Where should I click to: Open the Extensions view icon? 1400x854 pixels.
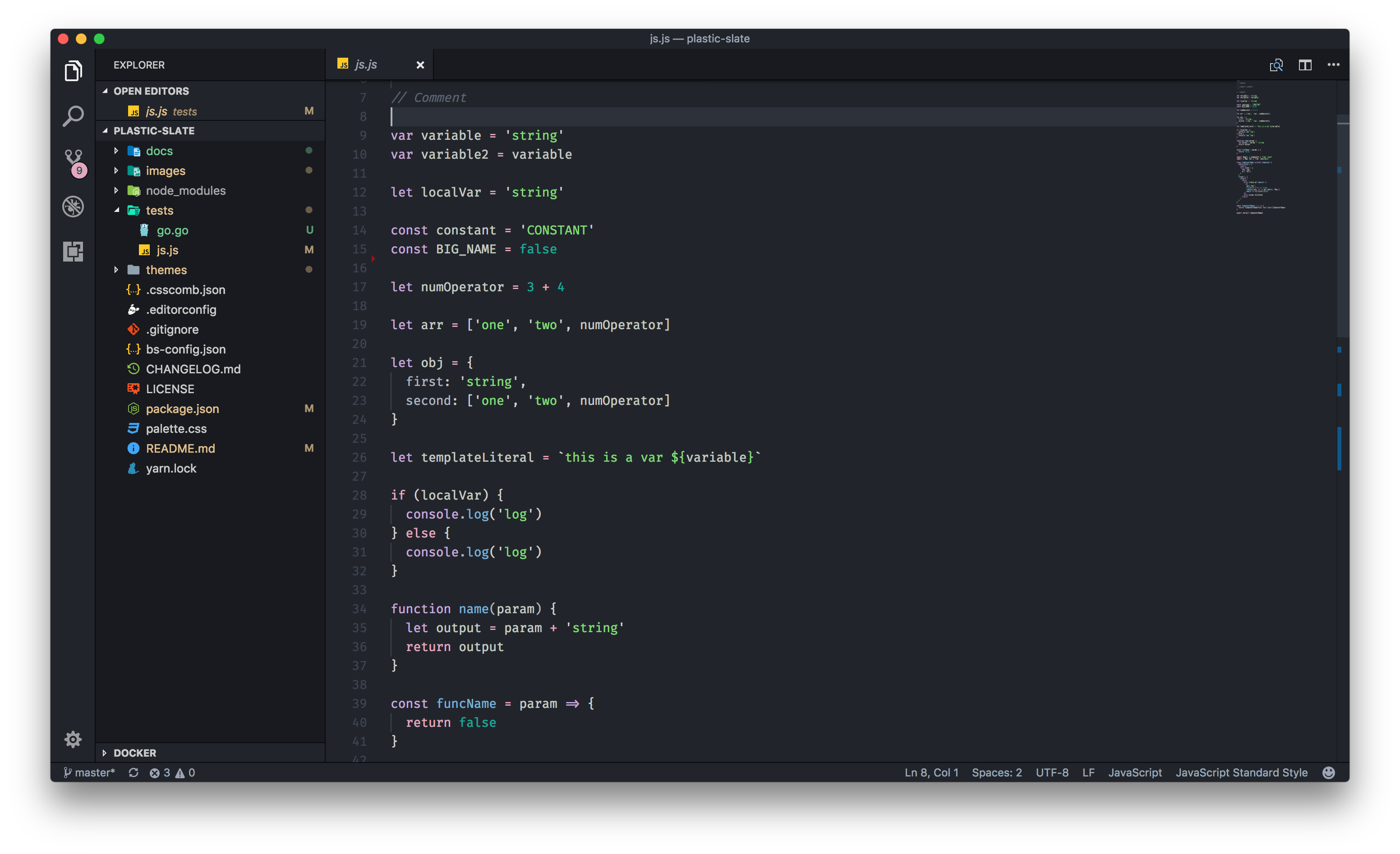[73, 251]
